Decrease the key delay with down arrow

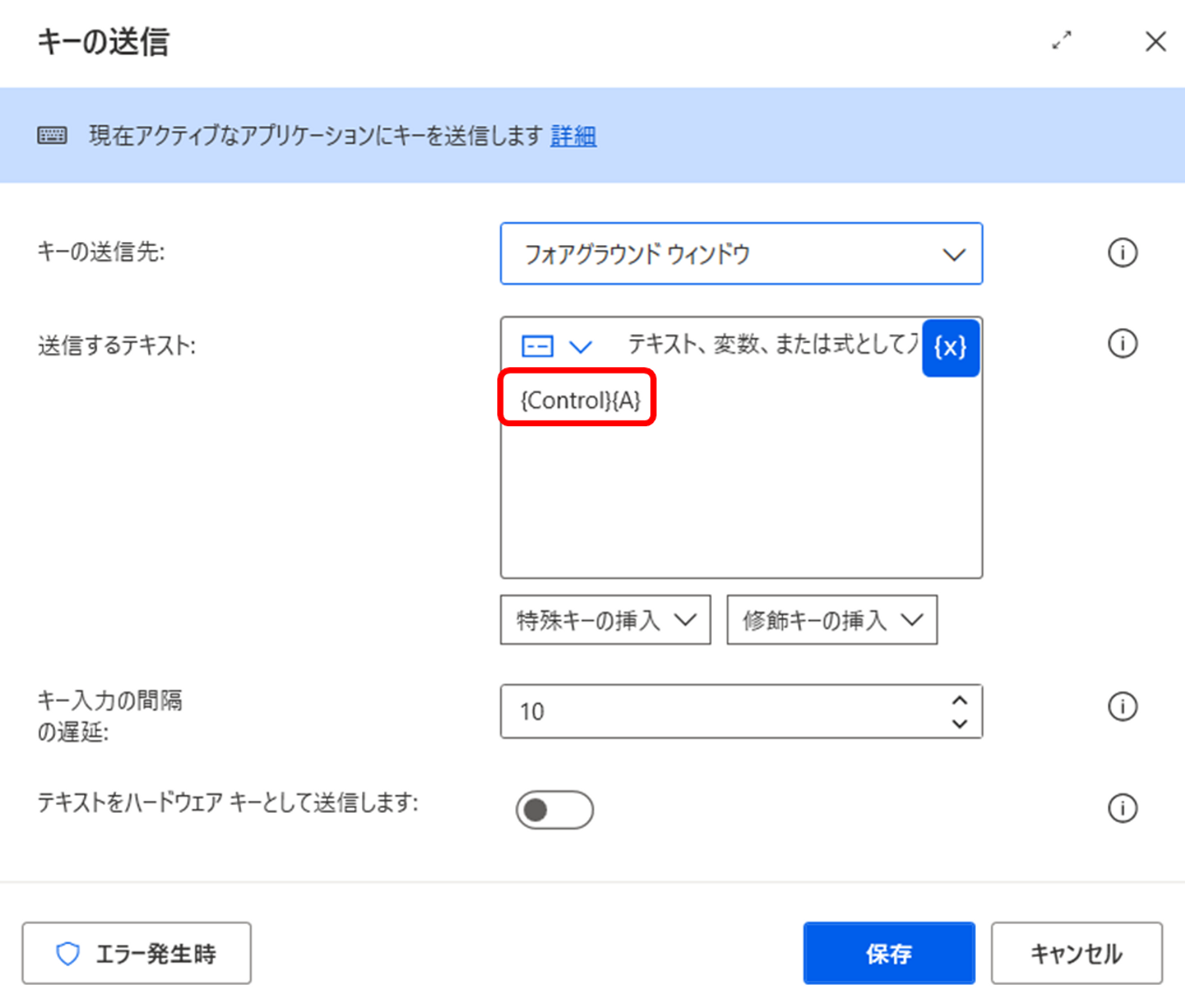(x=960, y=723)
